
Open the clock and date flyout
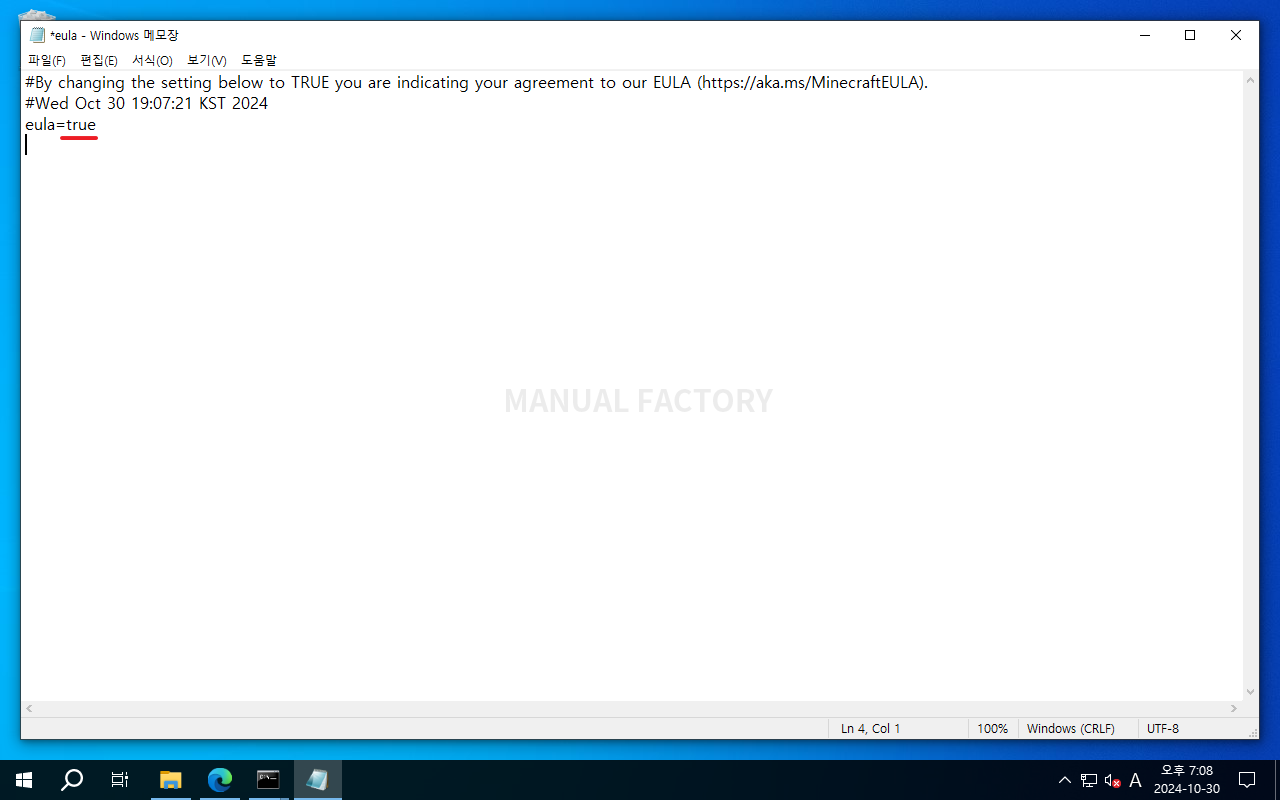1187,780
